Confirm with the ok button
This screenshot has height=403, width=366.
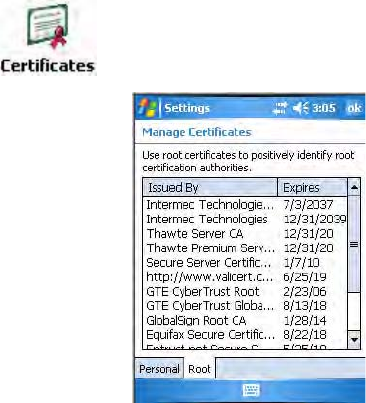[354, 108]
